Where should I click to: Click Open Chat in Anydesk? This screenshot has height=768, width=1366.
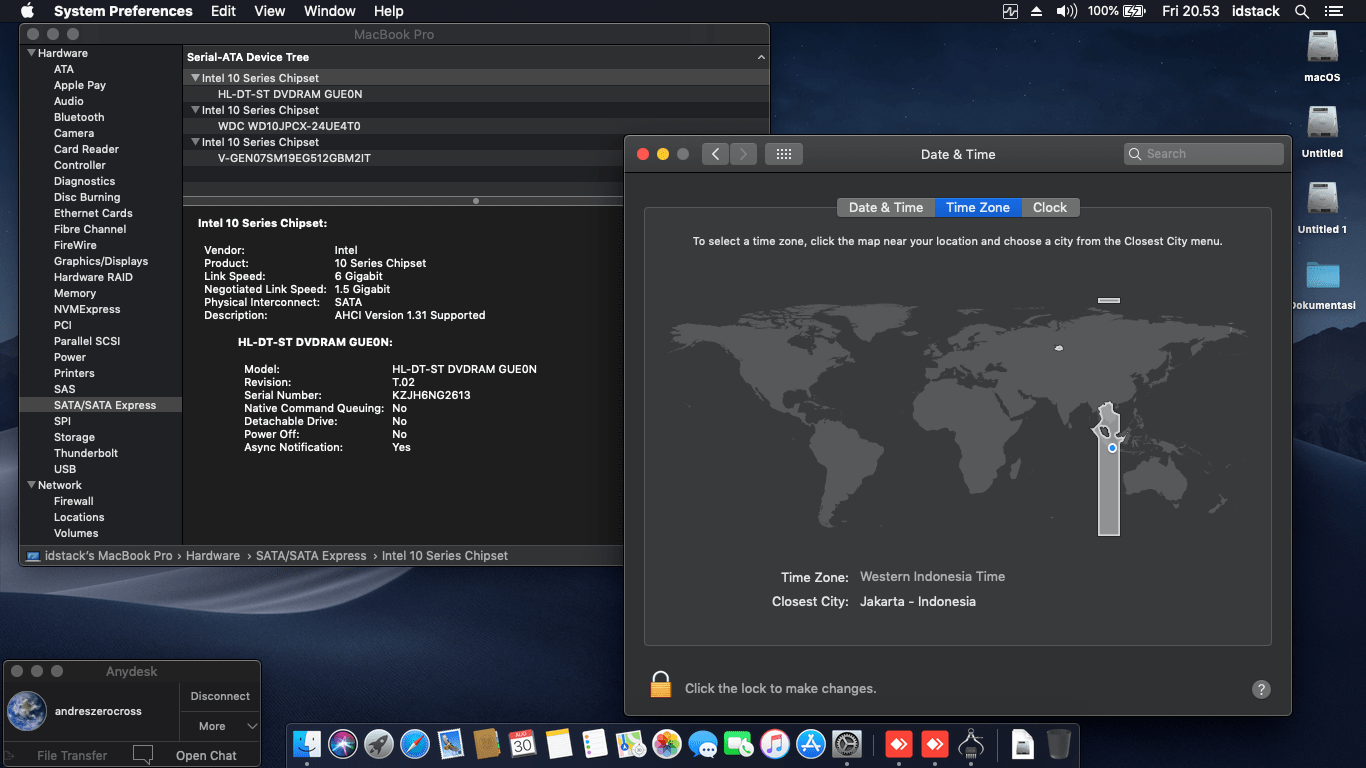click(206, 755)
